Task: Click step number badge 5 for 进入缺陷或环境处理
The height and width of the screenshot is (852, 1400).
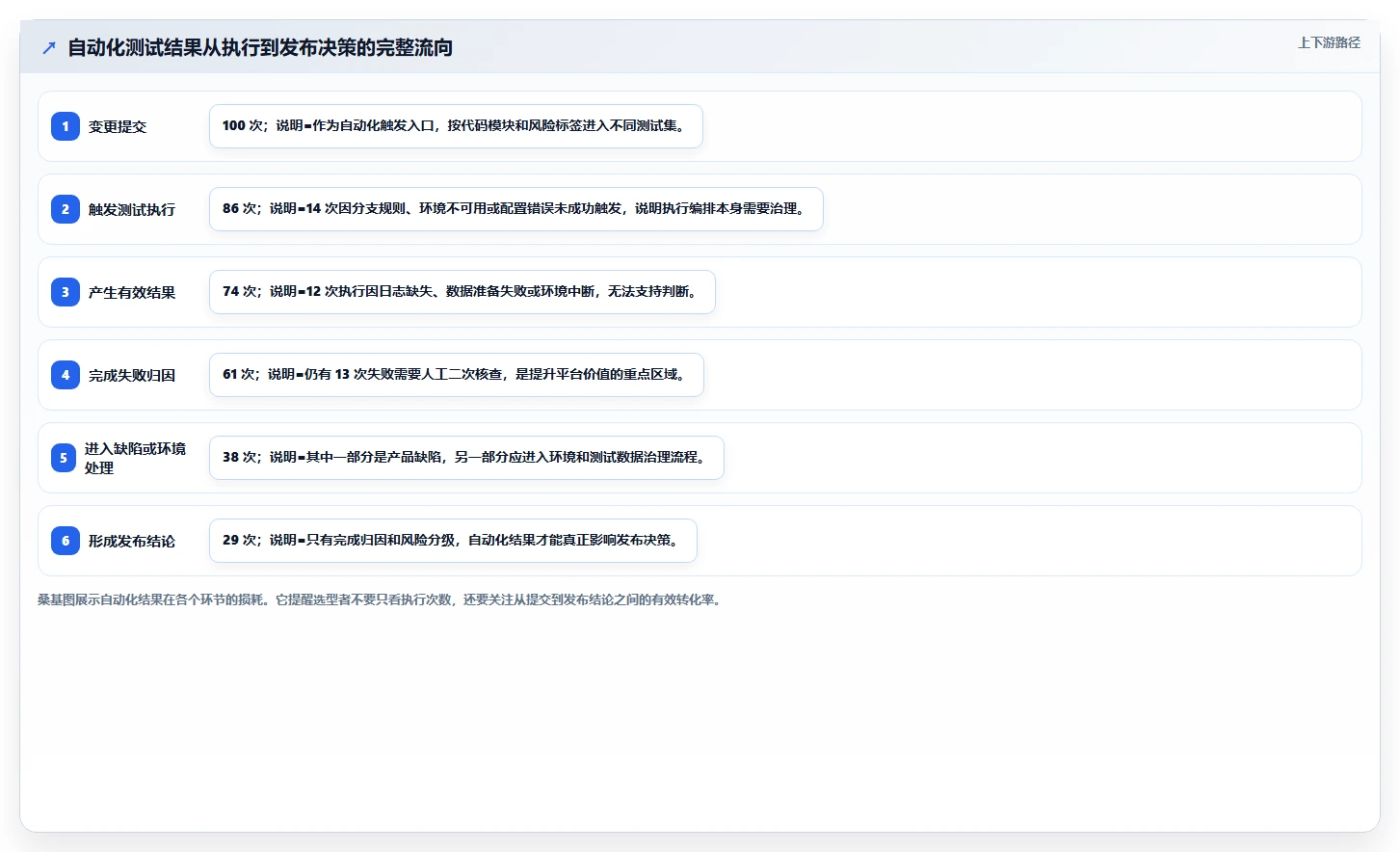Action: tap(64, 458)
